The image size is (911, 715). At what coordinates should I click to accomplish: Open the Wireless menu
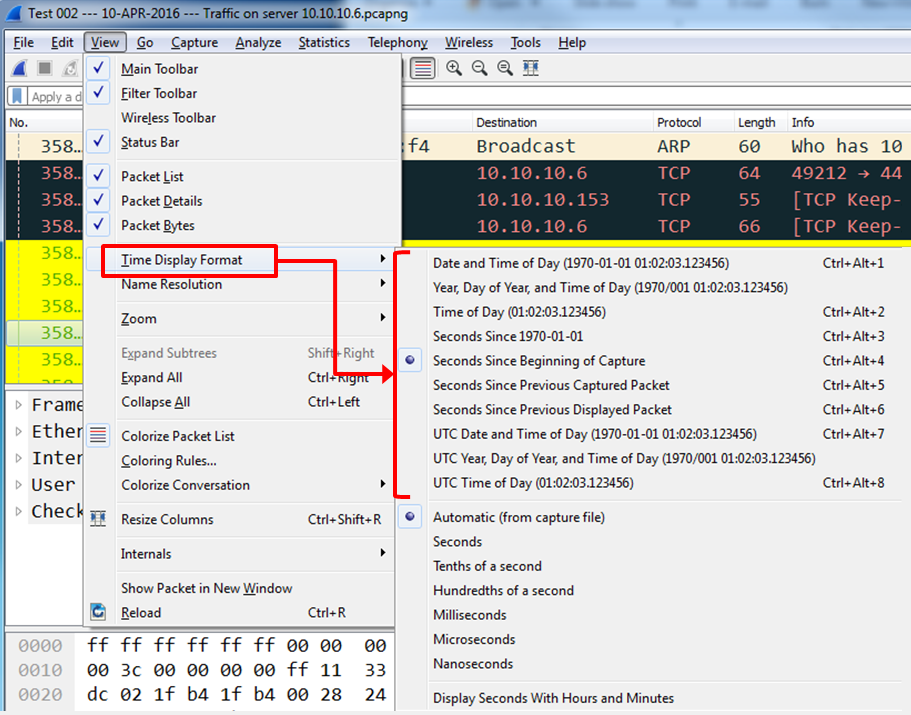click(469, 42)
